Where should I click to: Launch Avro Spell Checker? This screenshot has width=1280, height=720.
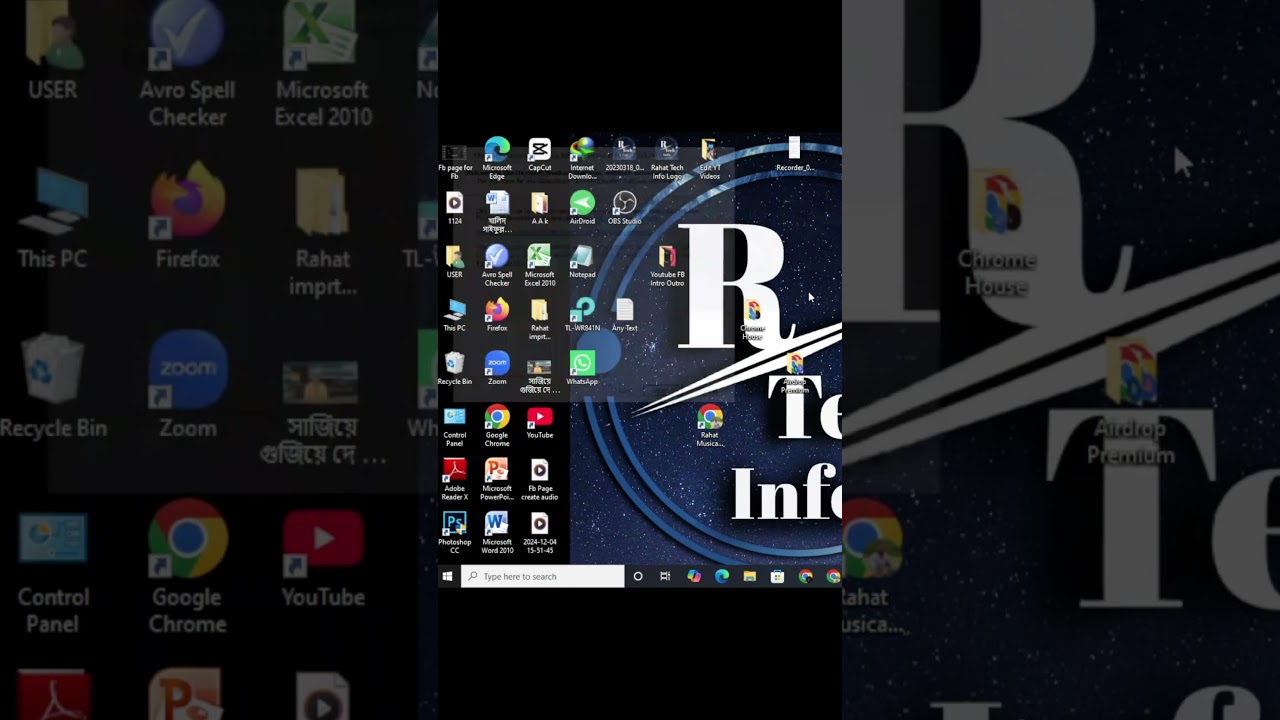497,265
